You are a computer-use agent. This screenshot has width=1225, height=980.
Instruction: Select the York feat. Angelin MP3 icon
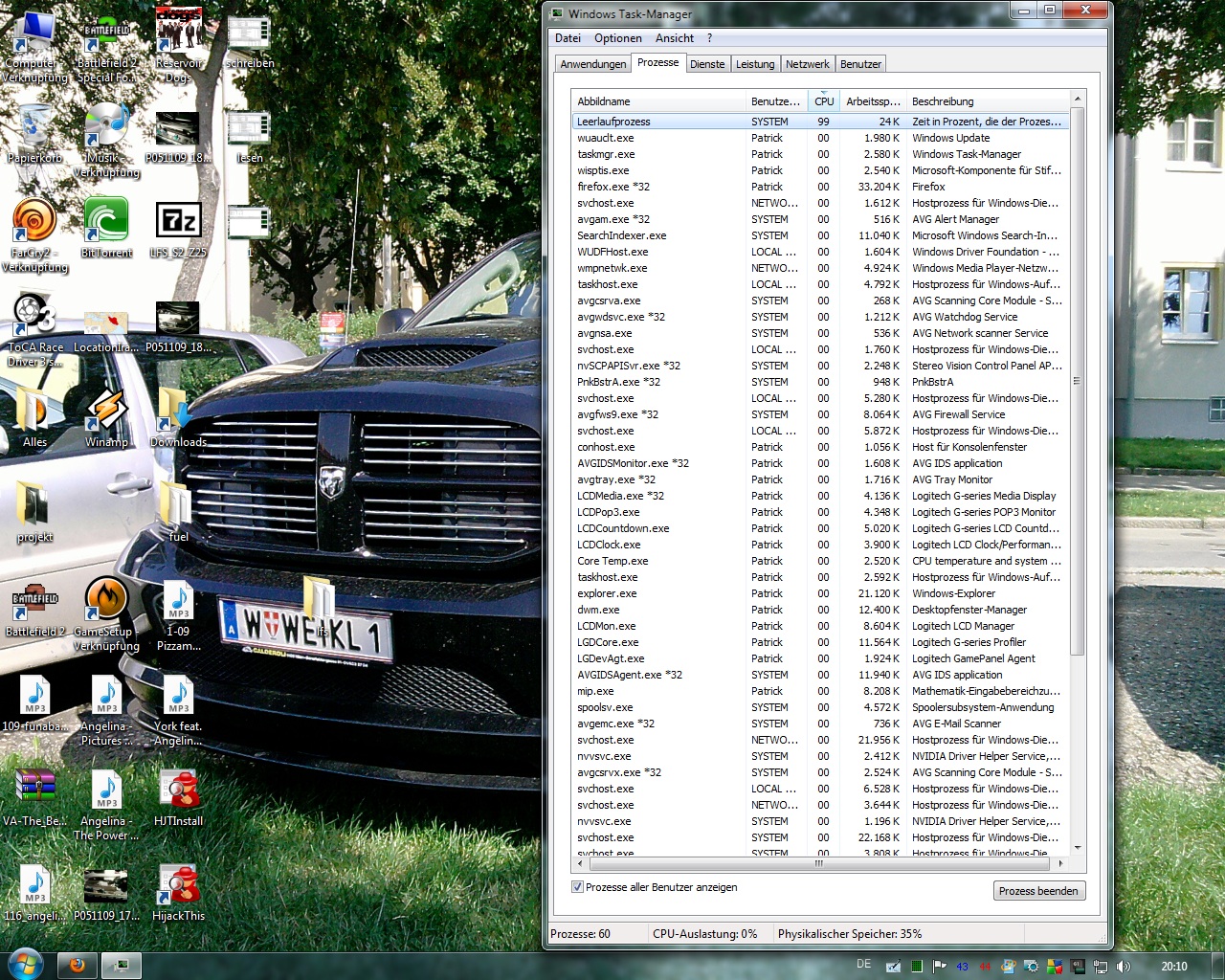178,709
